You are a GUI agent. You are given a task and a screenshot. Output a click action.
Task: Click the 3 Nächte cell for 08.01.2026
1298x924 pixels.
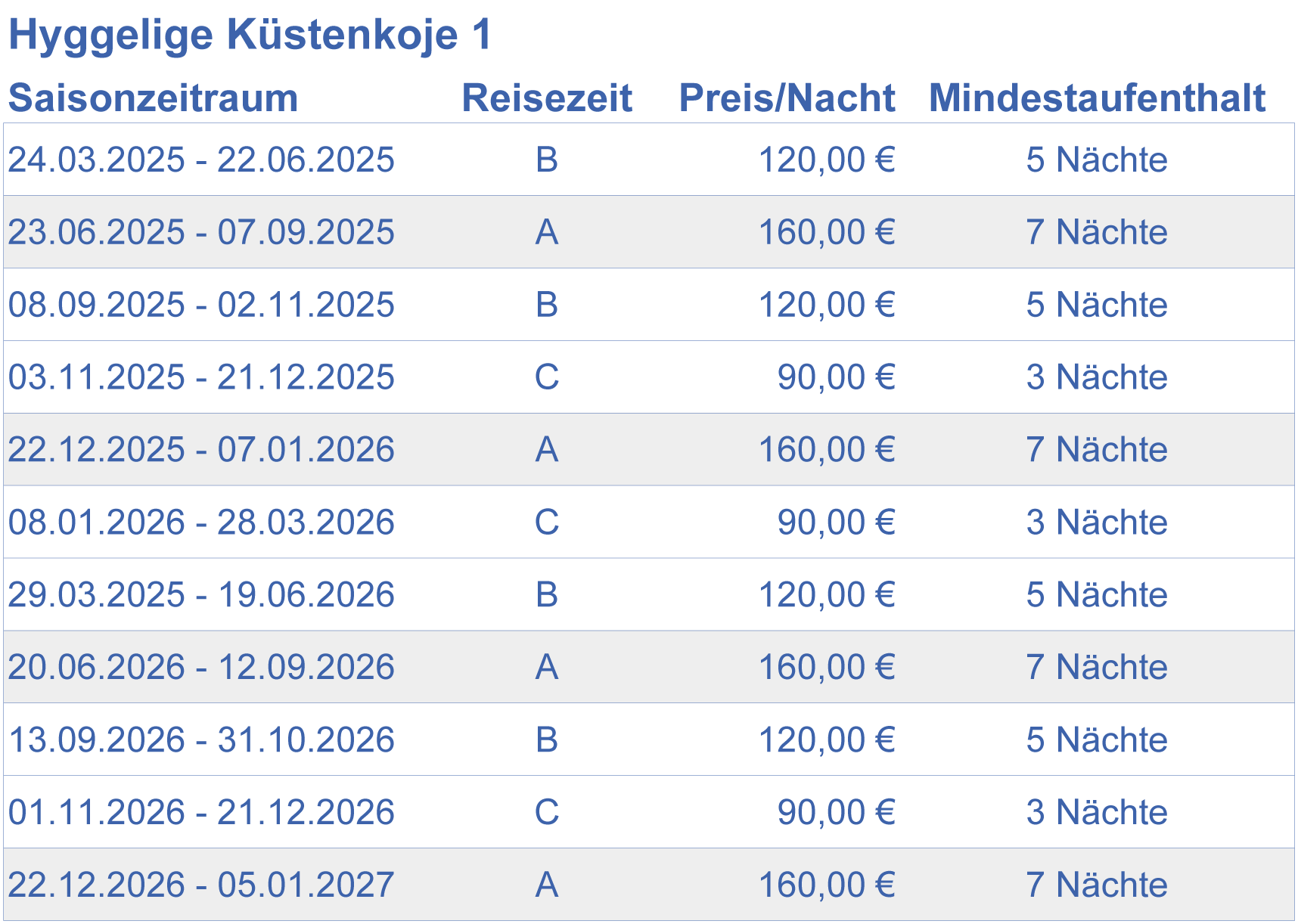1097,522
